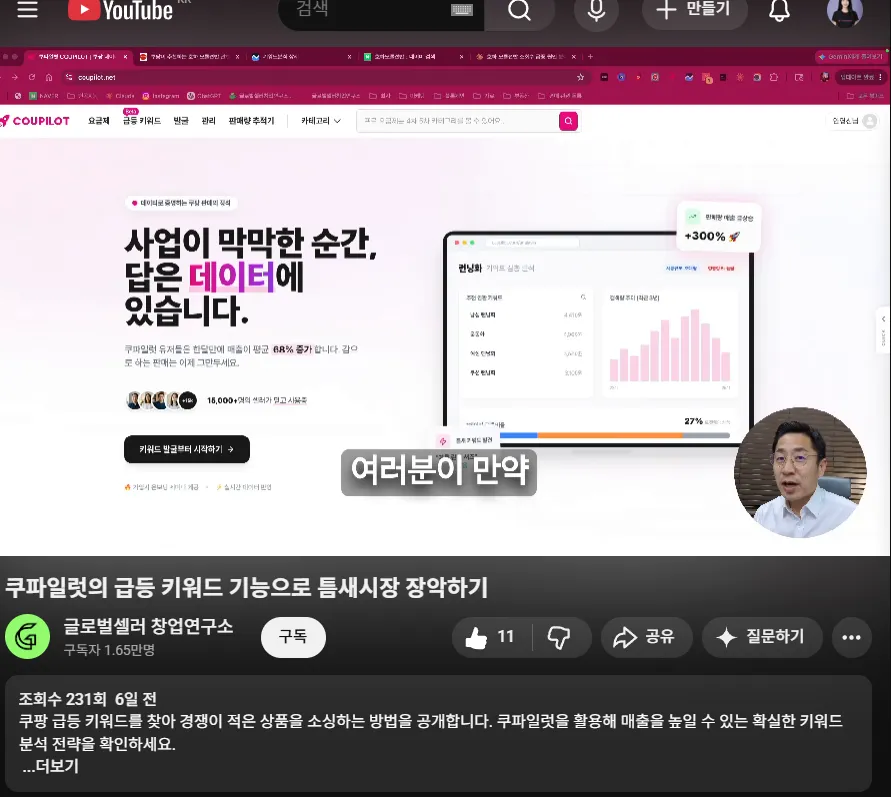The width and height of the screenshot is (891, 797).
Task: Click the YouTube magnifier search button
Action: pyautogui.click(x=519, y=10)
